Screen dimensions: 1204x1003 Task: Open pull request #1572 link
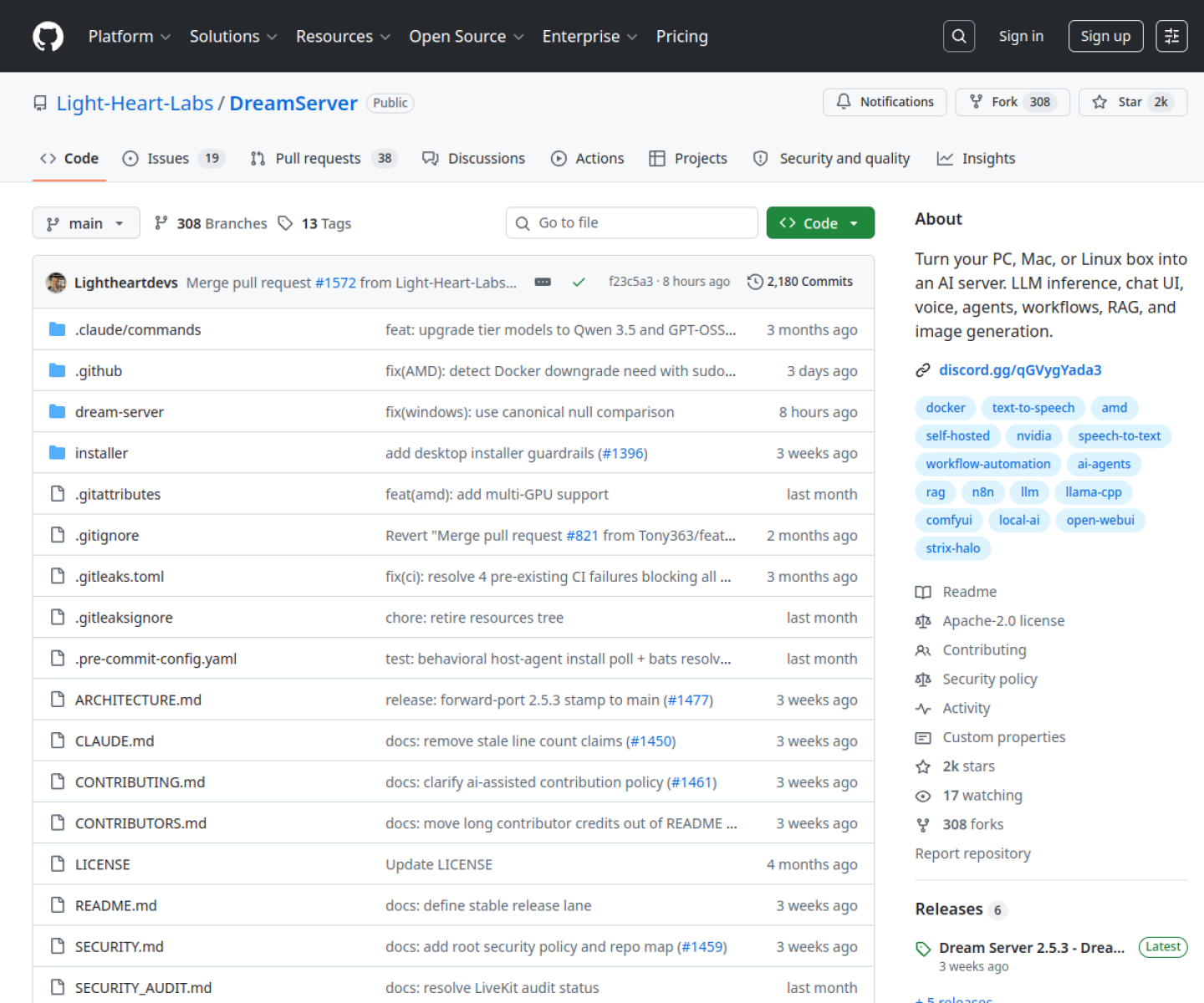click(x=335, y=283)
